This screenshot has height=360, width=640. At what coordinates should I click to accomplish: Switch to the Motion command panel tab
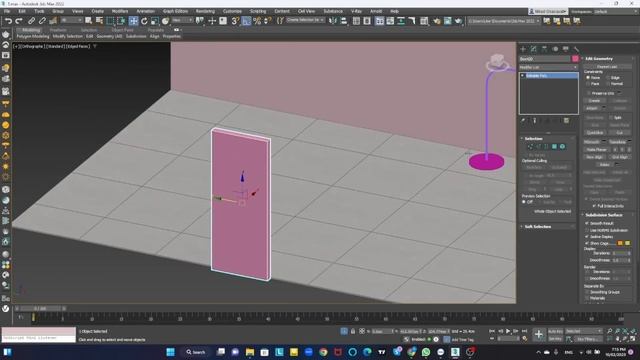[555, 49]
